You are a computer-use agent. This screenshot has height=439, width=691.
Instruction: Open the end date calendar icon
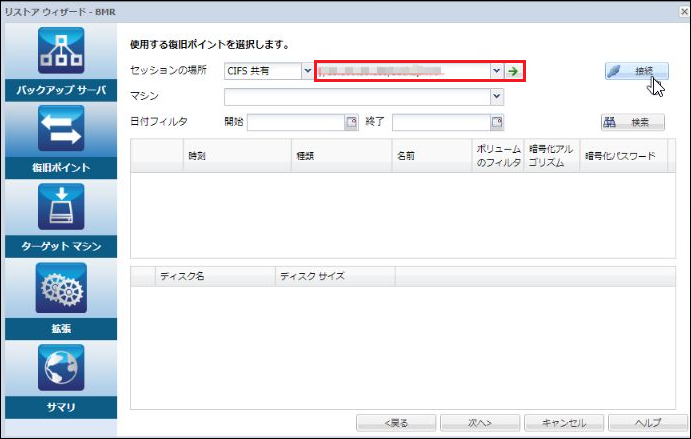pos(497,122)
